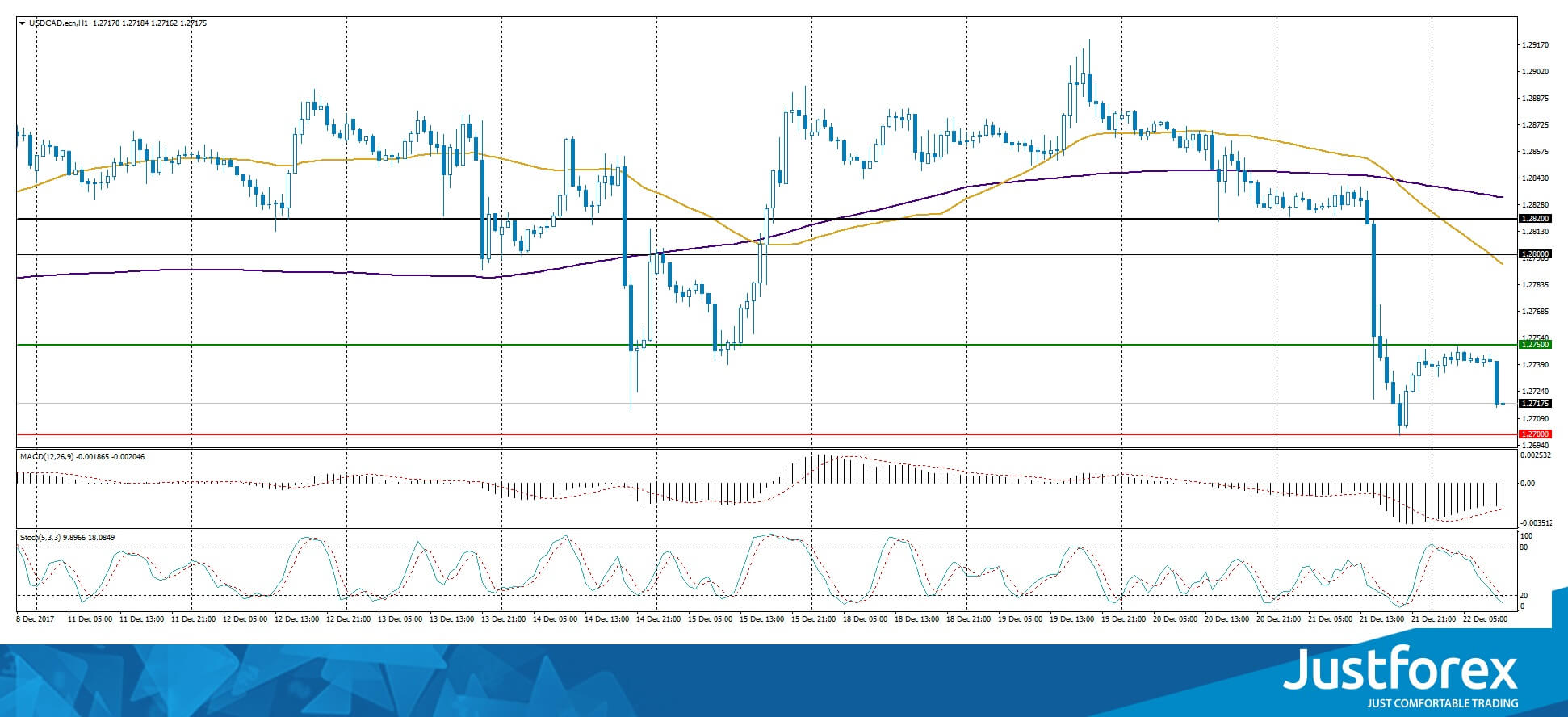Click the Stochastic scale level 80 label
Viewport: 1568px width, 717px height.
tap(1524, 547)
